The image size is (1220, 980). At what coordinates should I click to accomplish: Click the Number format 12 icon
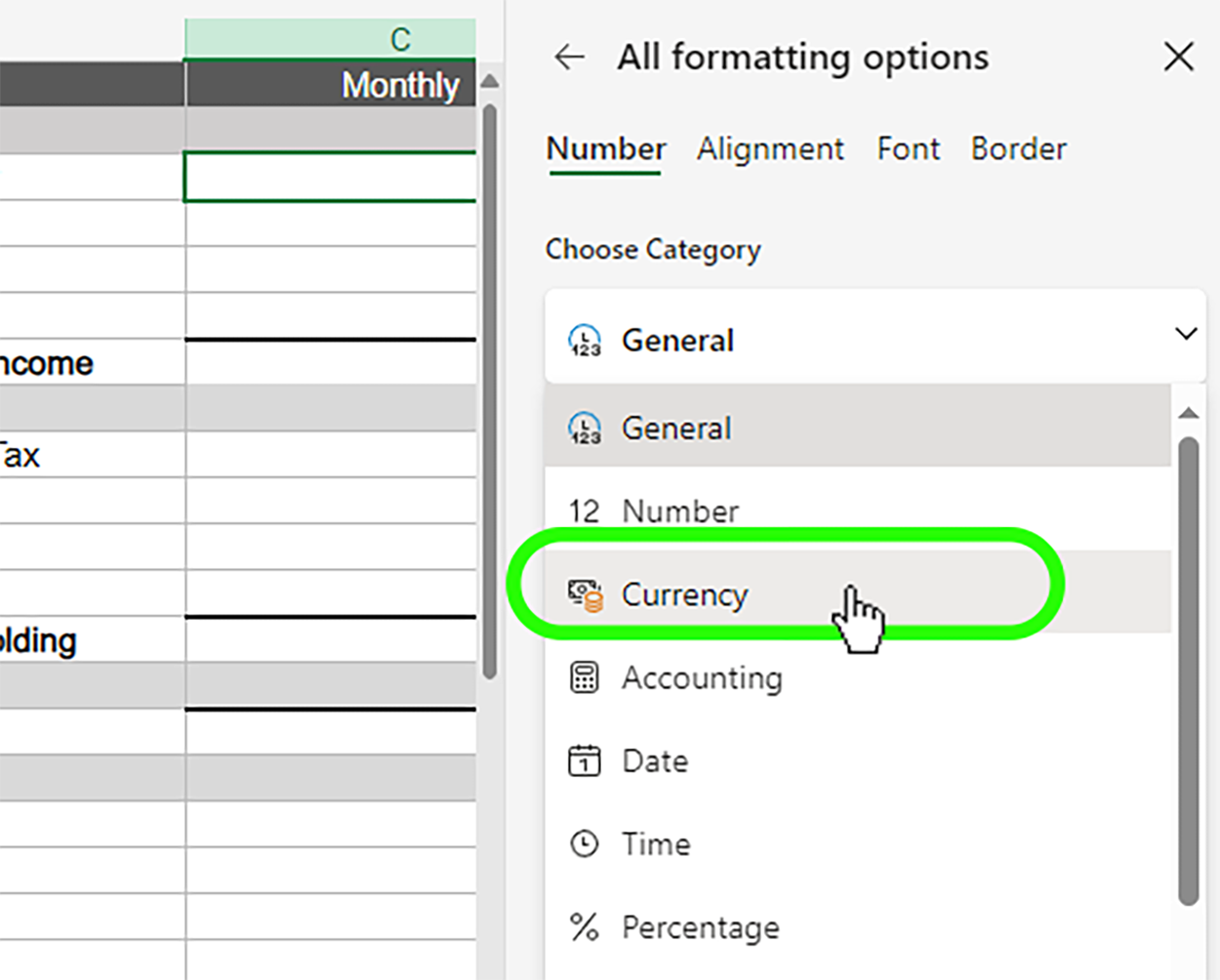click(584, 511)
